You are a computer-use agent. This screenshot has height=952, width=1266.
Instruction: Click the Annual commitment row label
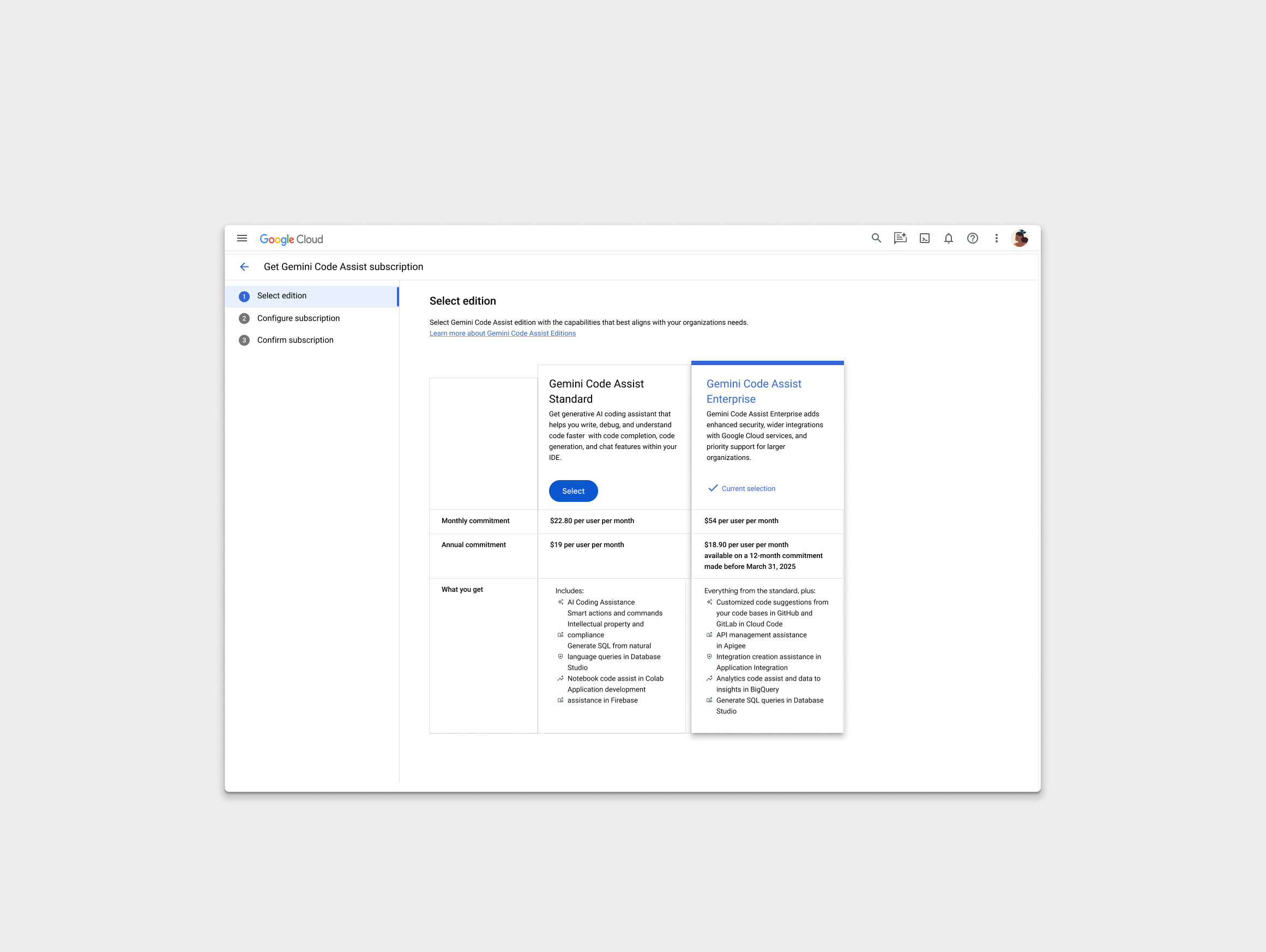coord(473,544)
